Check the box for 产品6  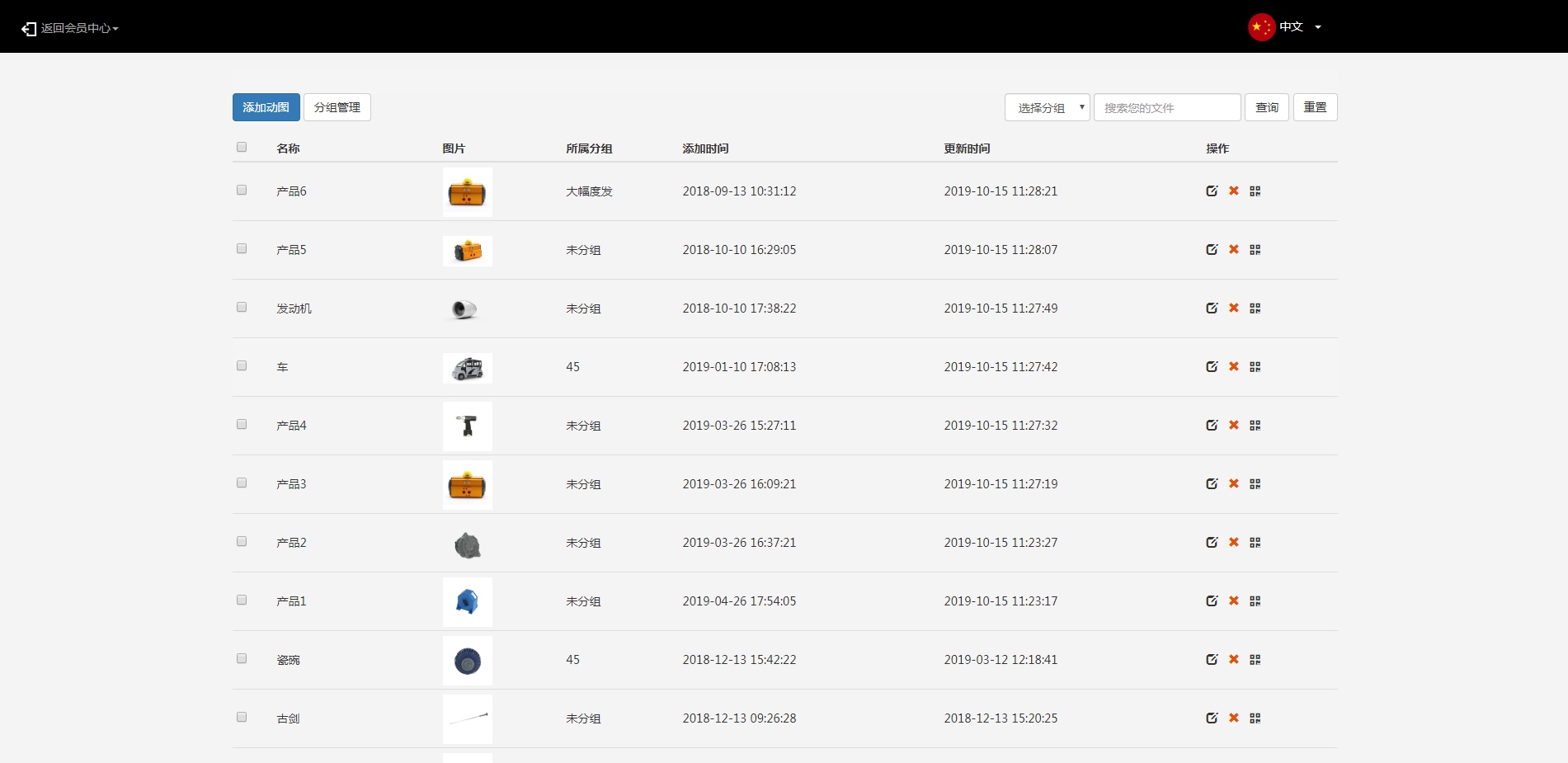tap(242, 191)
